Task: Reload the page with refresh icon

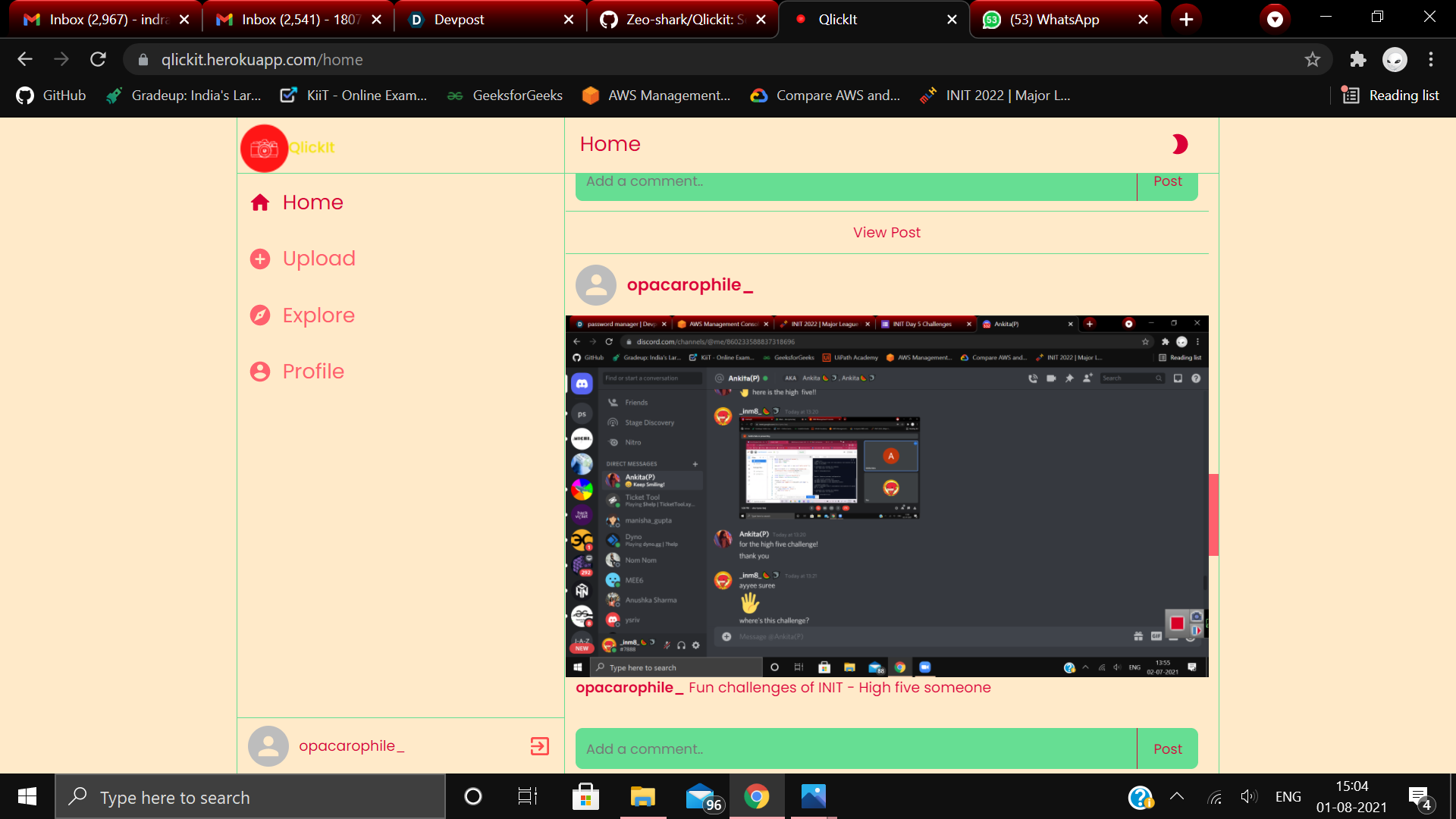Action: [98, 60]
